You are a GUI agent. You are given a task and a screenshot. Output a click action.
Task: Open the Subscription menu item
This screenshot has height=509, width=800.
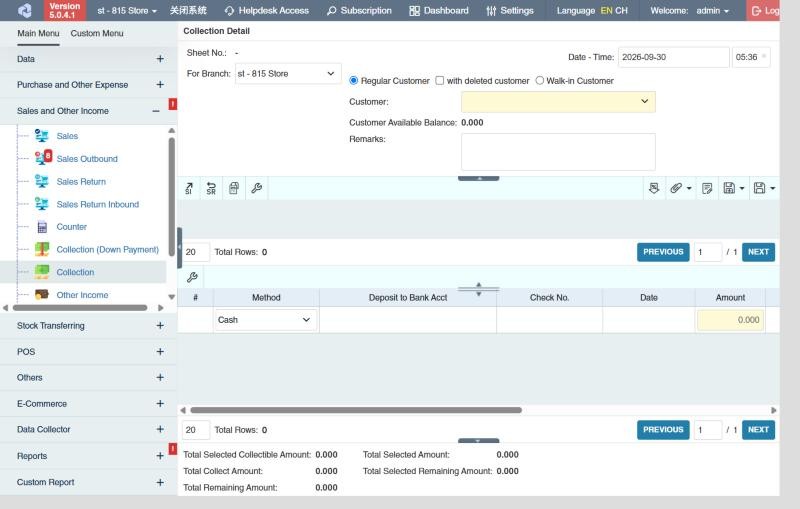(359, 10)
